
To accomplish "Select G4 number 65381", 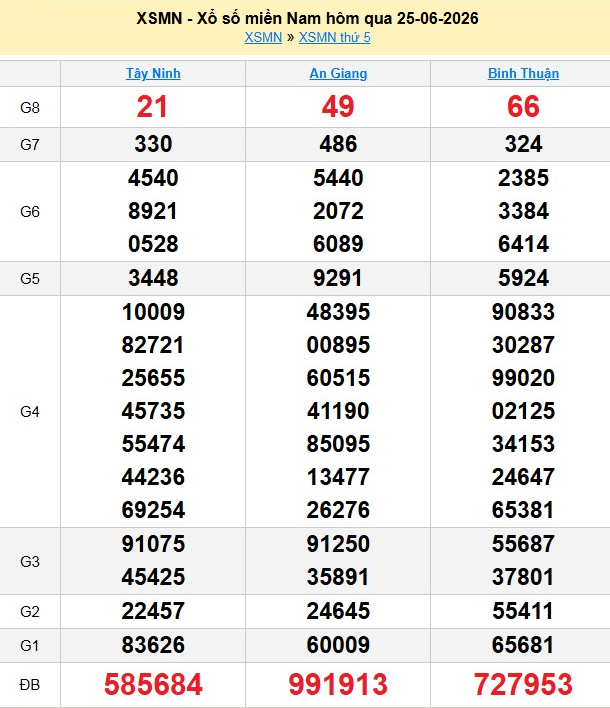I will tap(523, 510).
